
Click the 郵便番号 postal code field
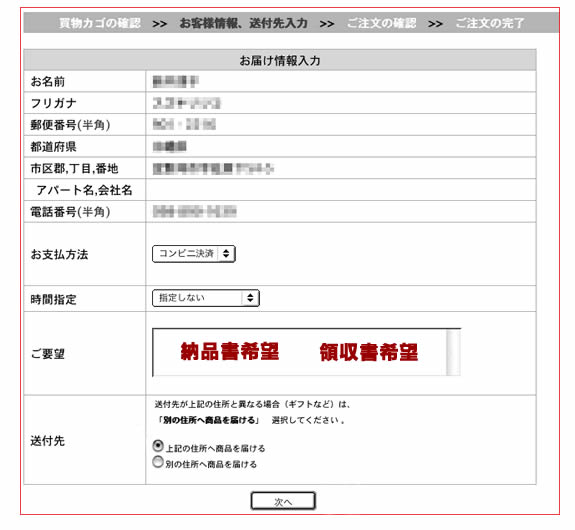pos(341,125)
